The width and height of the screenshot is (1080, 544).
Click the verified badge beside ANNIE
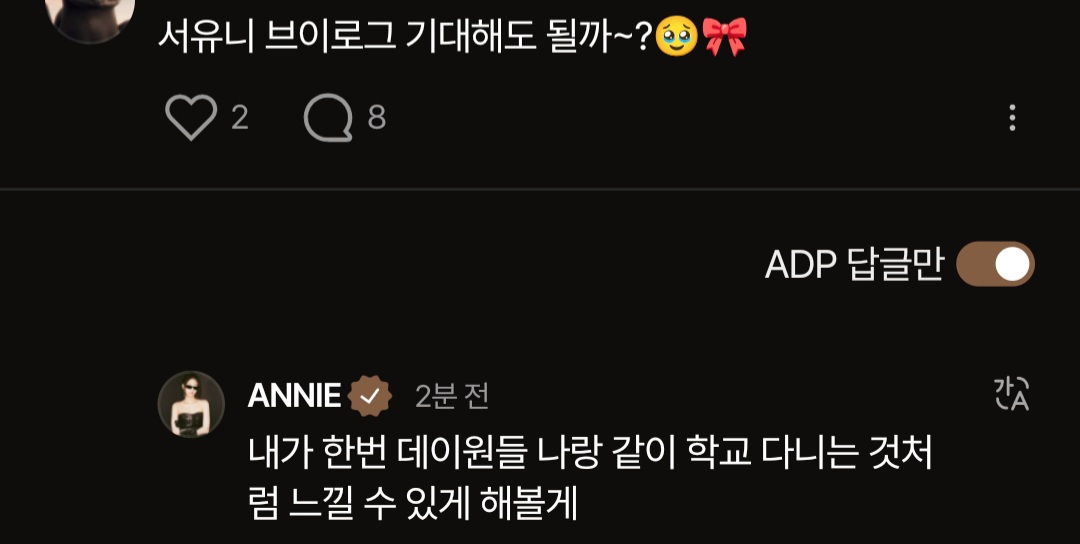pyautogui.click(x=370, y=396)
